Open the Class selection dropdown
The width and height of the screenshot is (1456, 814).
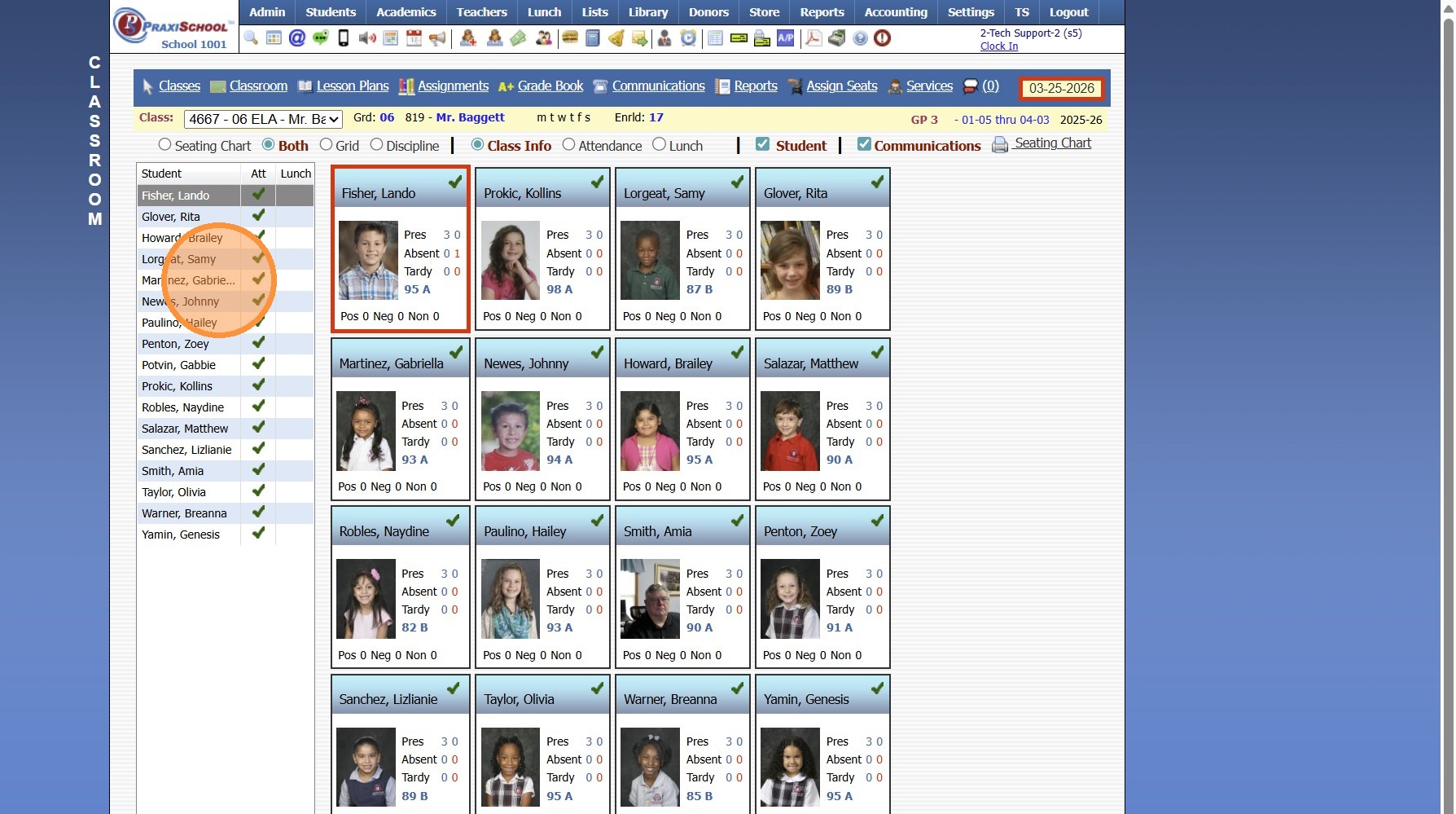(x=264, y=119)
